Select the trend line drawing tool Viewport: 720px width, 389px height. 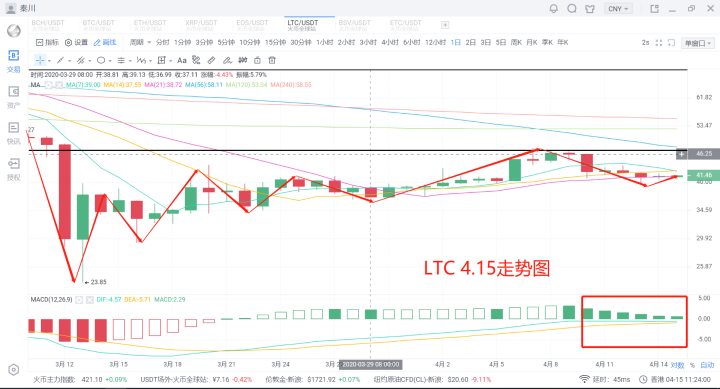tap(61, 60)
